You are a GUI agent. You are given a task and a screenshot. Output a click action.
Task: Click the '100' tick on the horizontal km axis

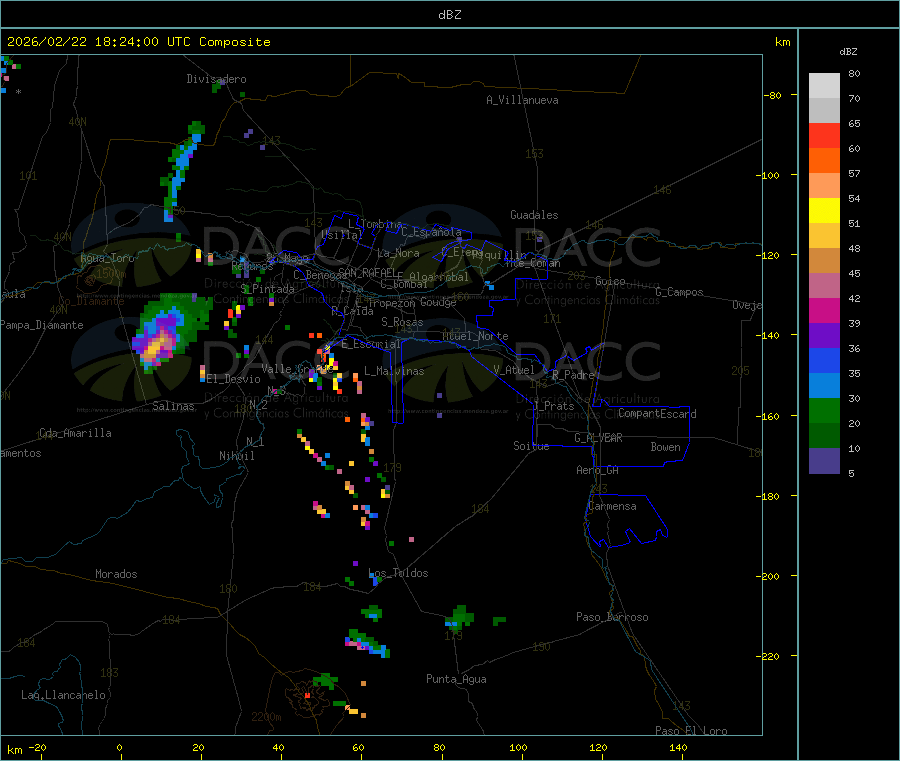pyautogui.click(x=518, y=747)
